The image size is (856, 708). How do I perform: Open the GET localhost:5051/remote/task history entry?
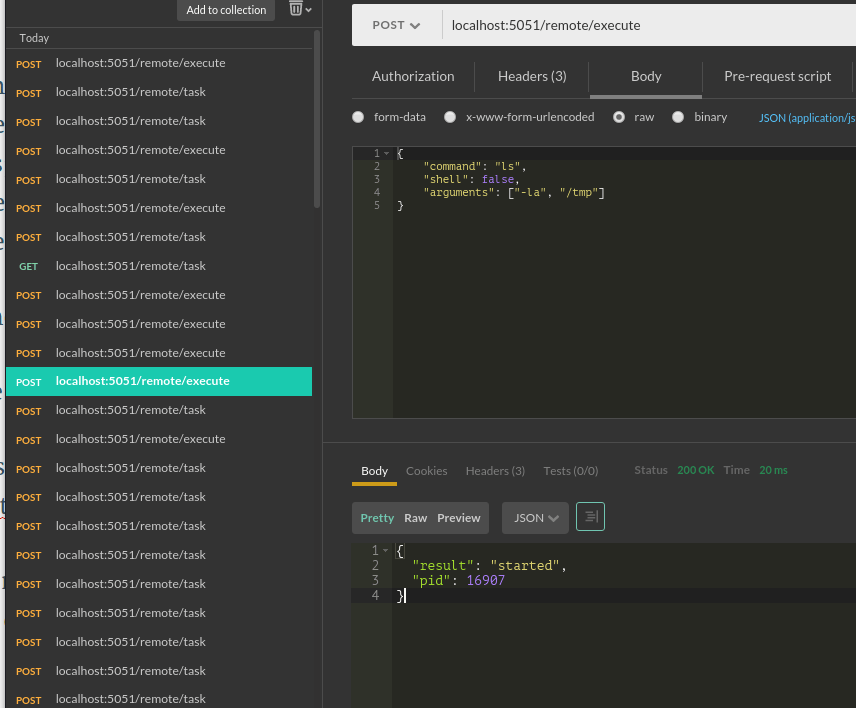[130, 266]
